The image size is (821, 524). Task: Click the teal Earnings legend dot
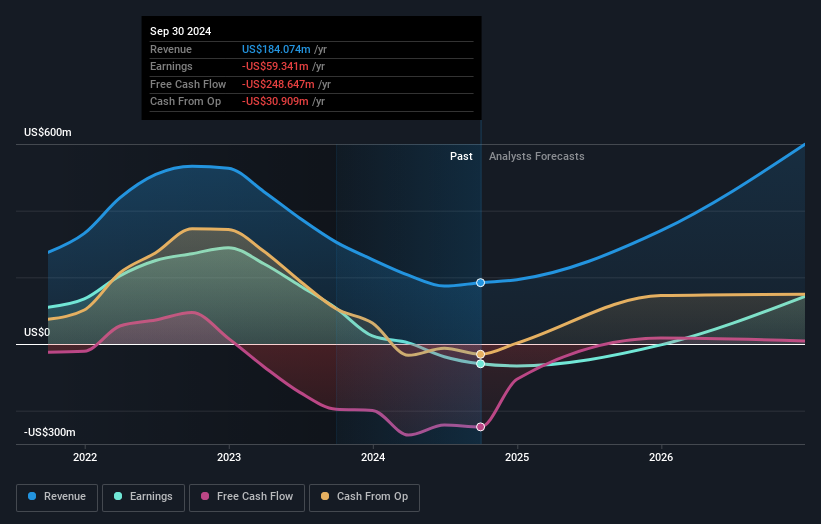point(118,496)
